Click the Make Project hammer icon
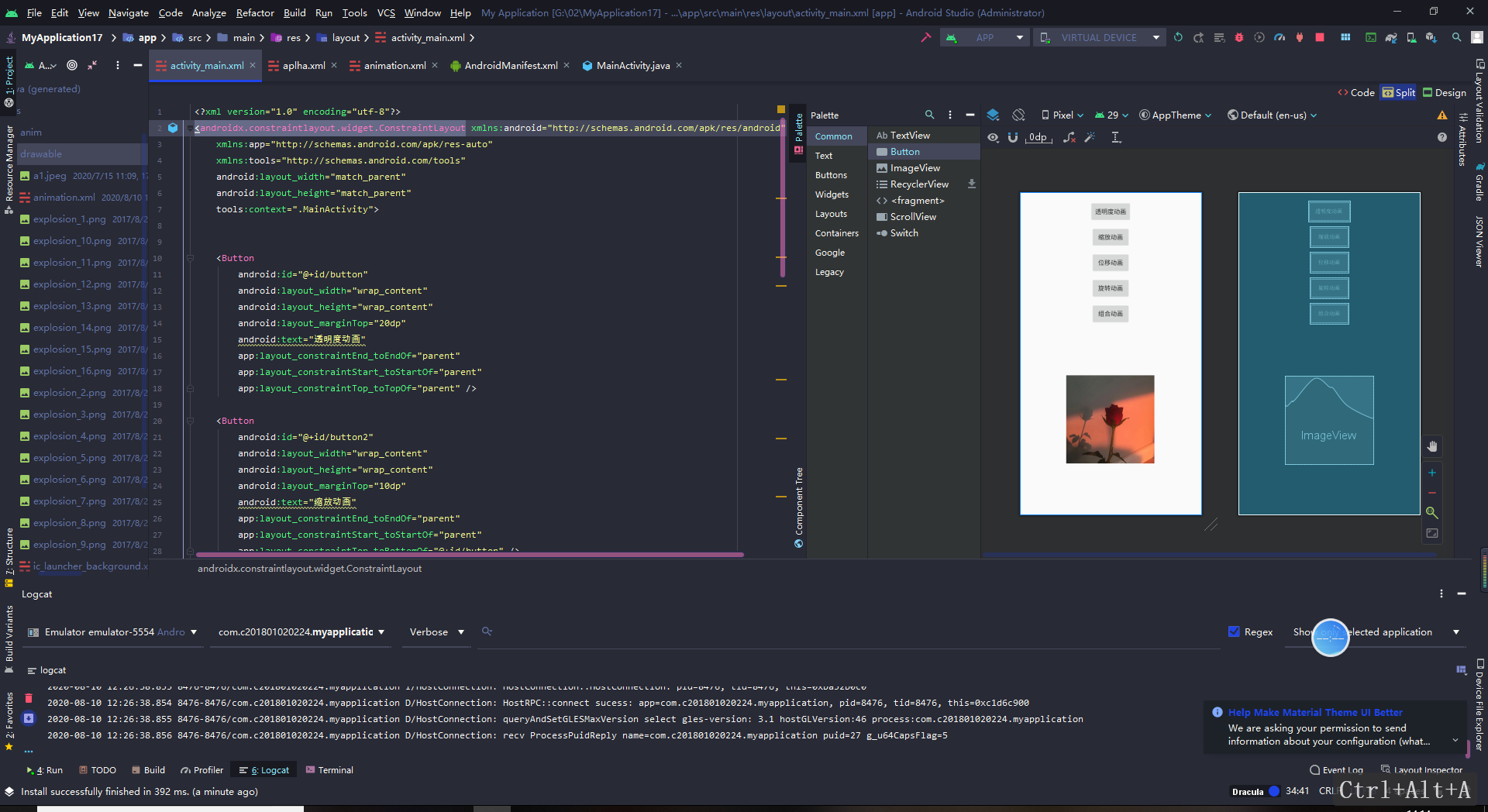Image resolution: width=1488 pixels, height=812 pixels. click(925, 37)
